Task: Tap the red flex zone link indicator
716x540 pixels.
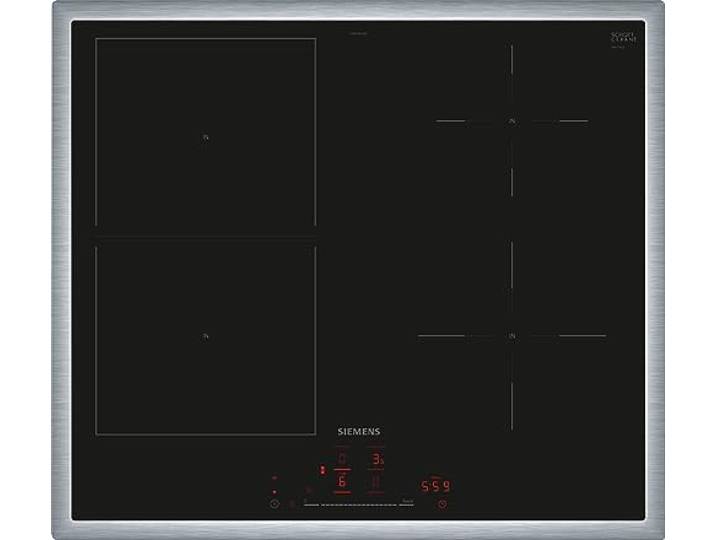Action: pos(323,470)
